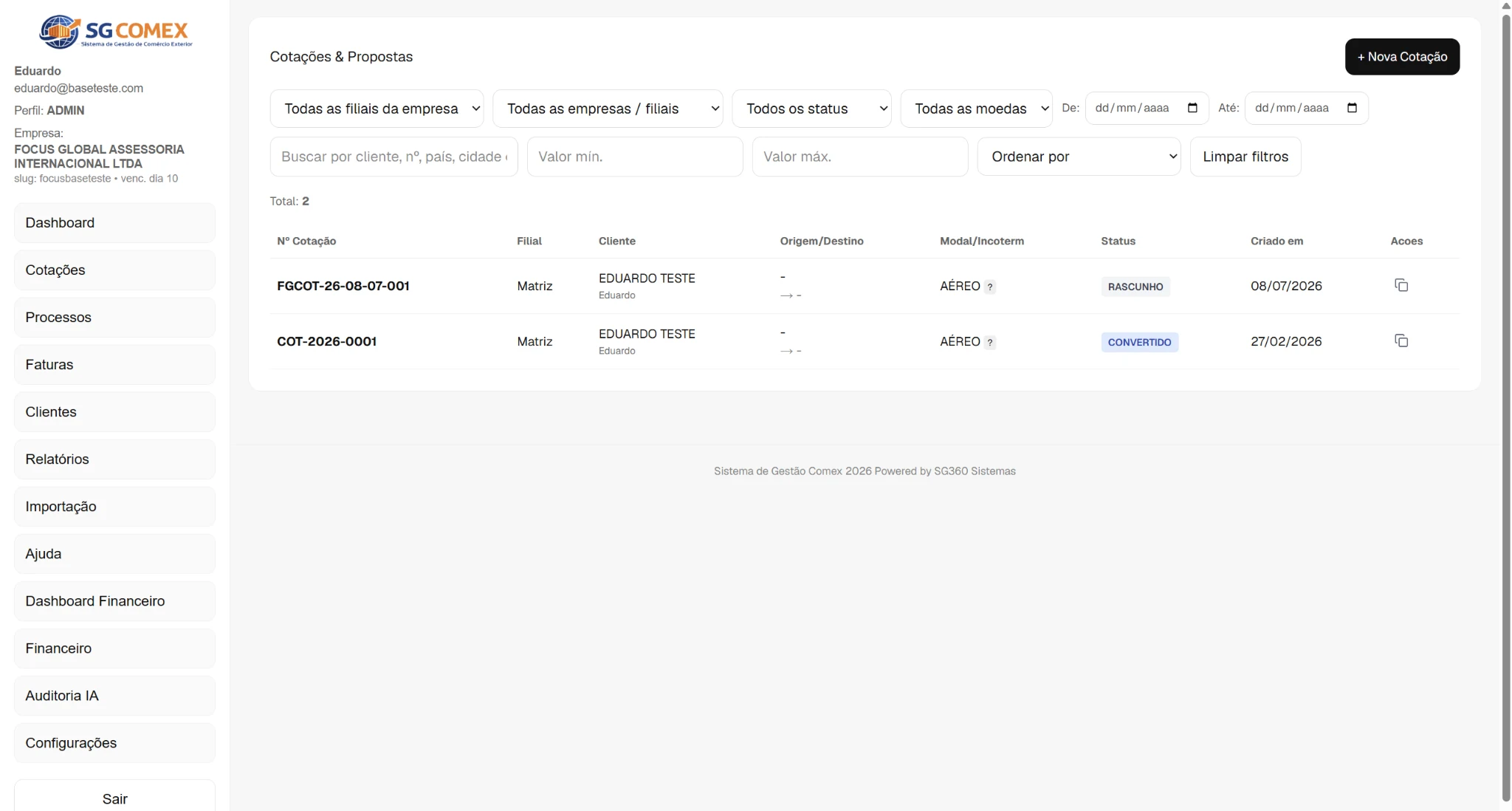Screen dimensions: 1512x811
Task: Click EDUARDO TESTE in the RASCUNHO row
Action: [647, 278]
